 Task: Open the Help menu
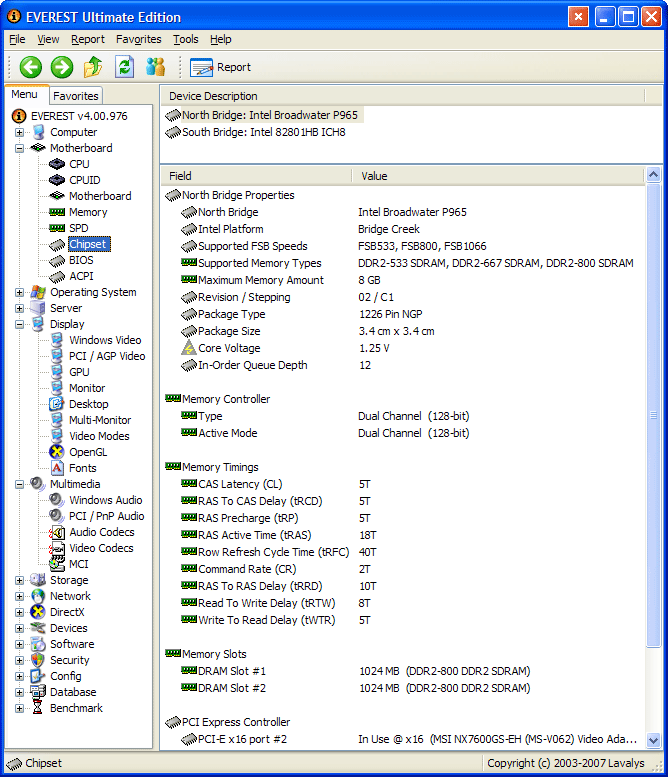(221, 39)
